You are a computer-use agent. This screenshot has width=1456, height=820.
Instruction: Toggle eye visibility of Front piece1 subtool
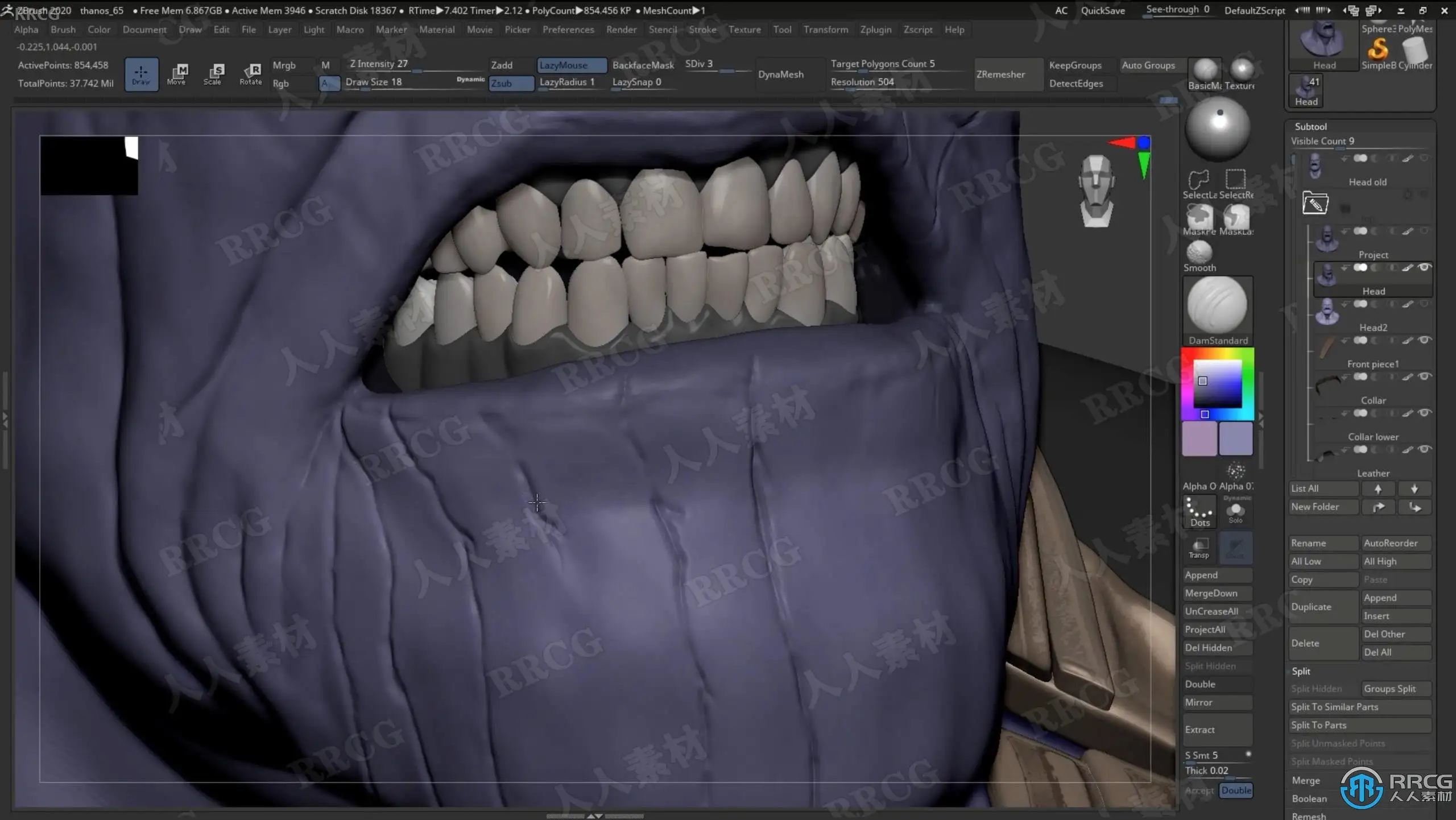[1424, 341]
